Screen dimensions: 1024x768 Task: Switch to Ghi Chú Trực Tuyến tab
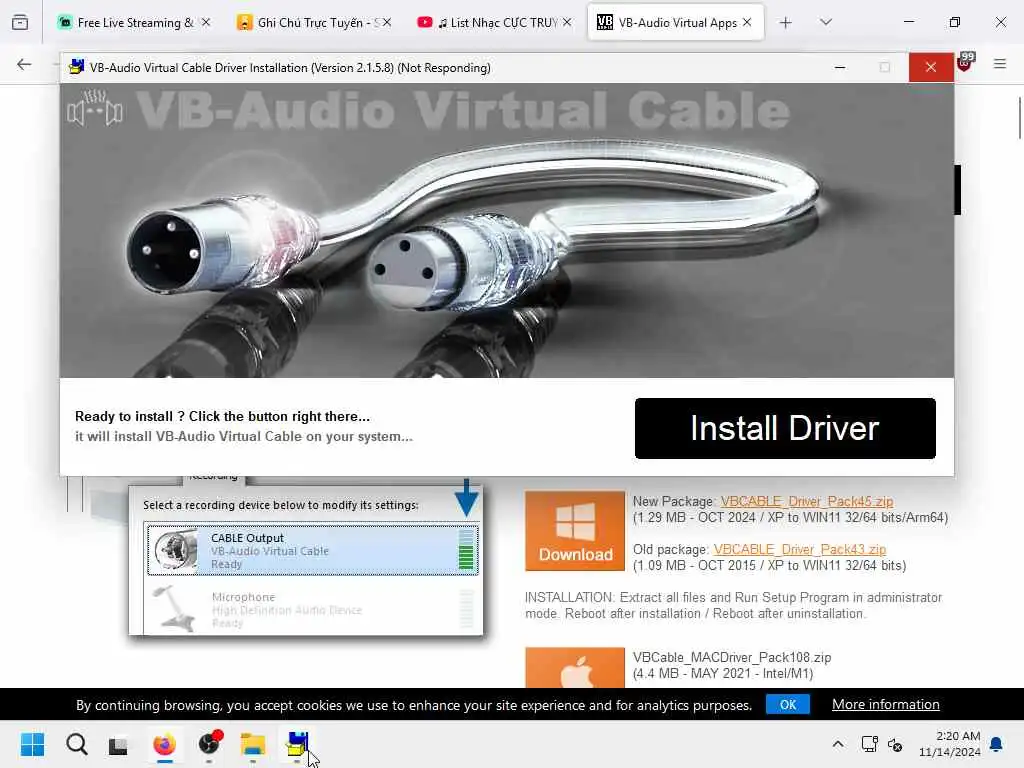(318, 22)
